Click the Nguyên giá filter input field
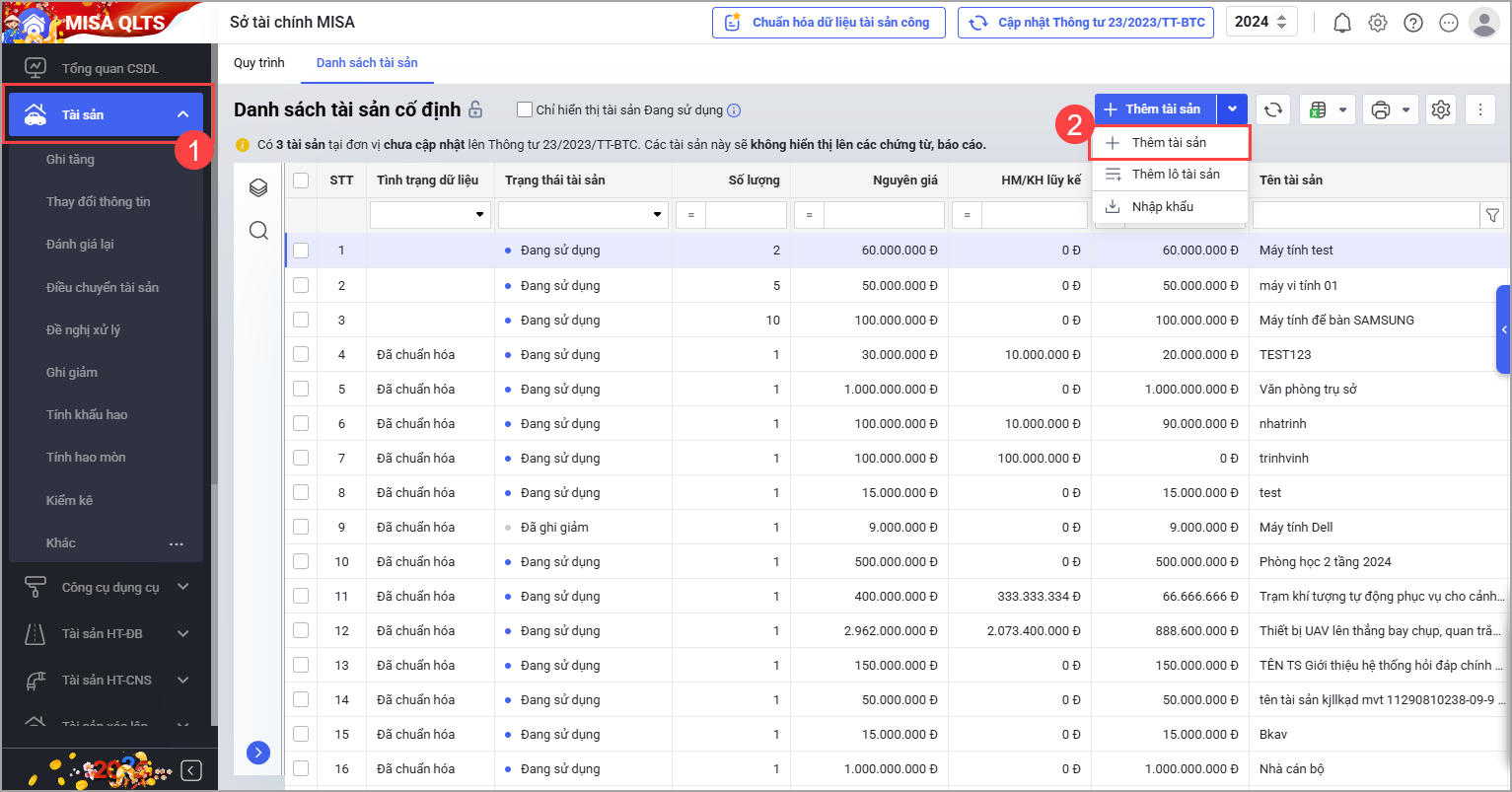This screenshot has height=792, width=1512. tap(884, 215)
